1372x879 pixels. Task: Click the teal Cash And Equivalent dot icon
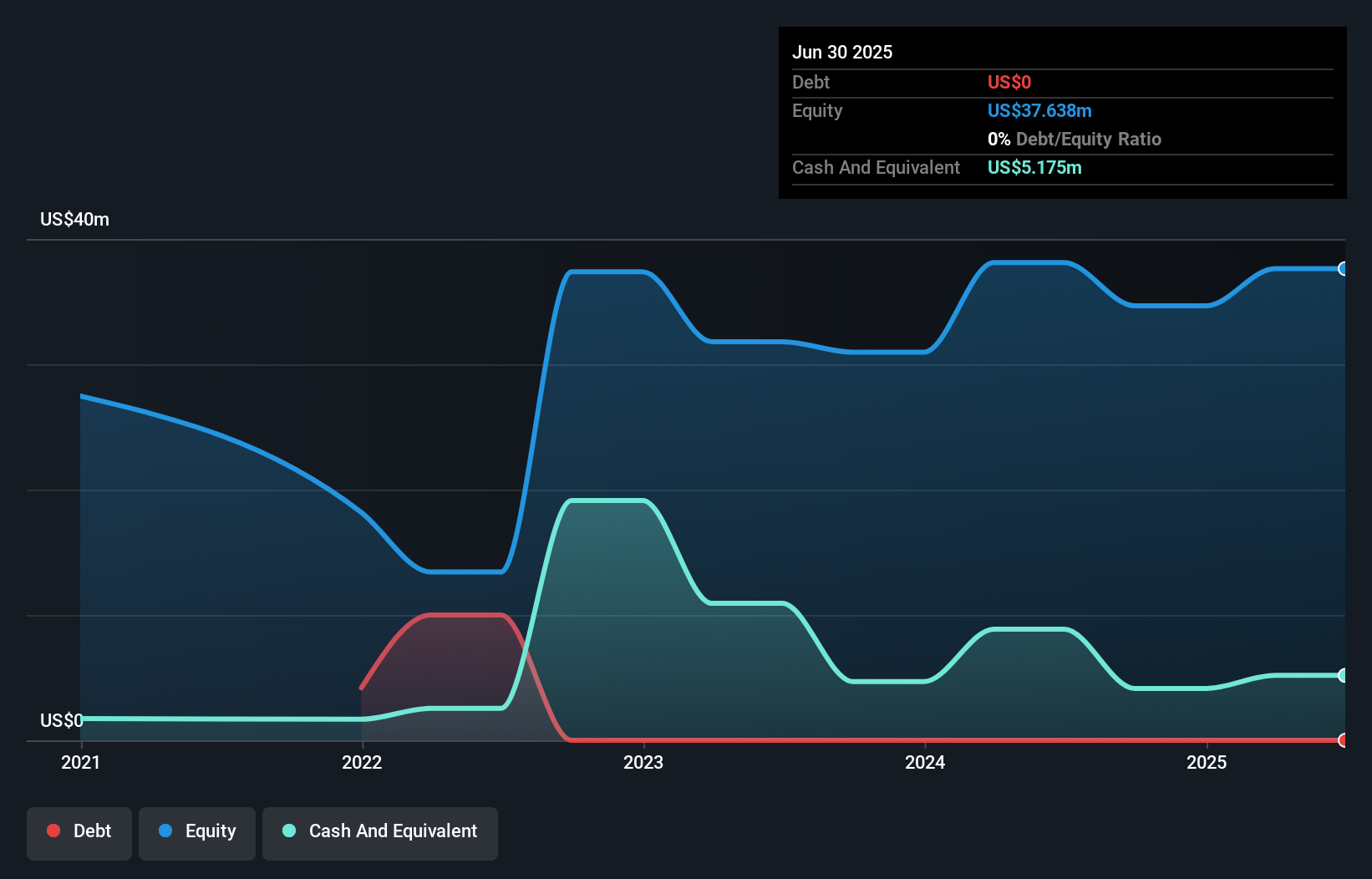coord(288,831)
